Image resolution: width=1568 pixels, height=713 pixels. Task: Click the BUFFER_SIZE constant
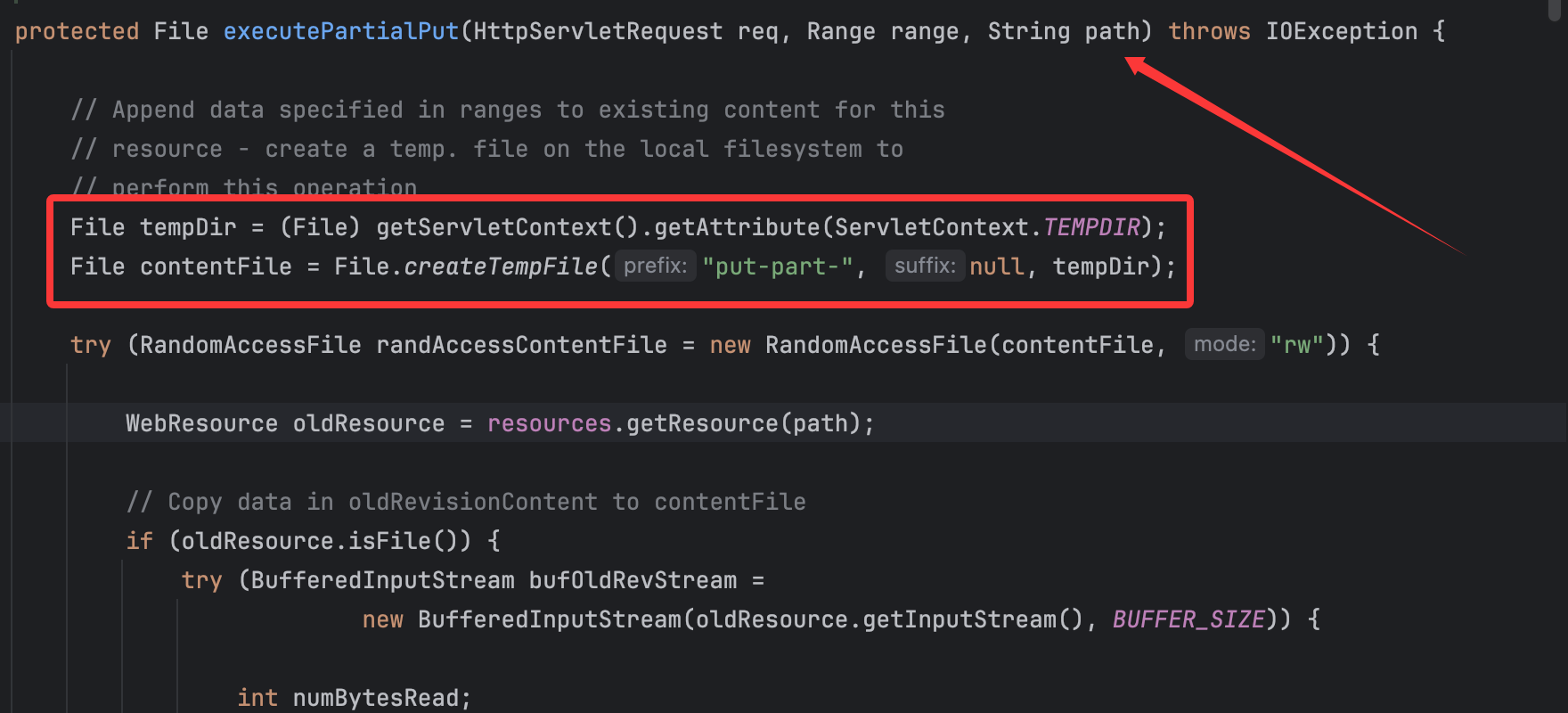(x=1188, y=619)
